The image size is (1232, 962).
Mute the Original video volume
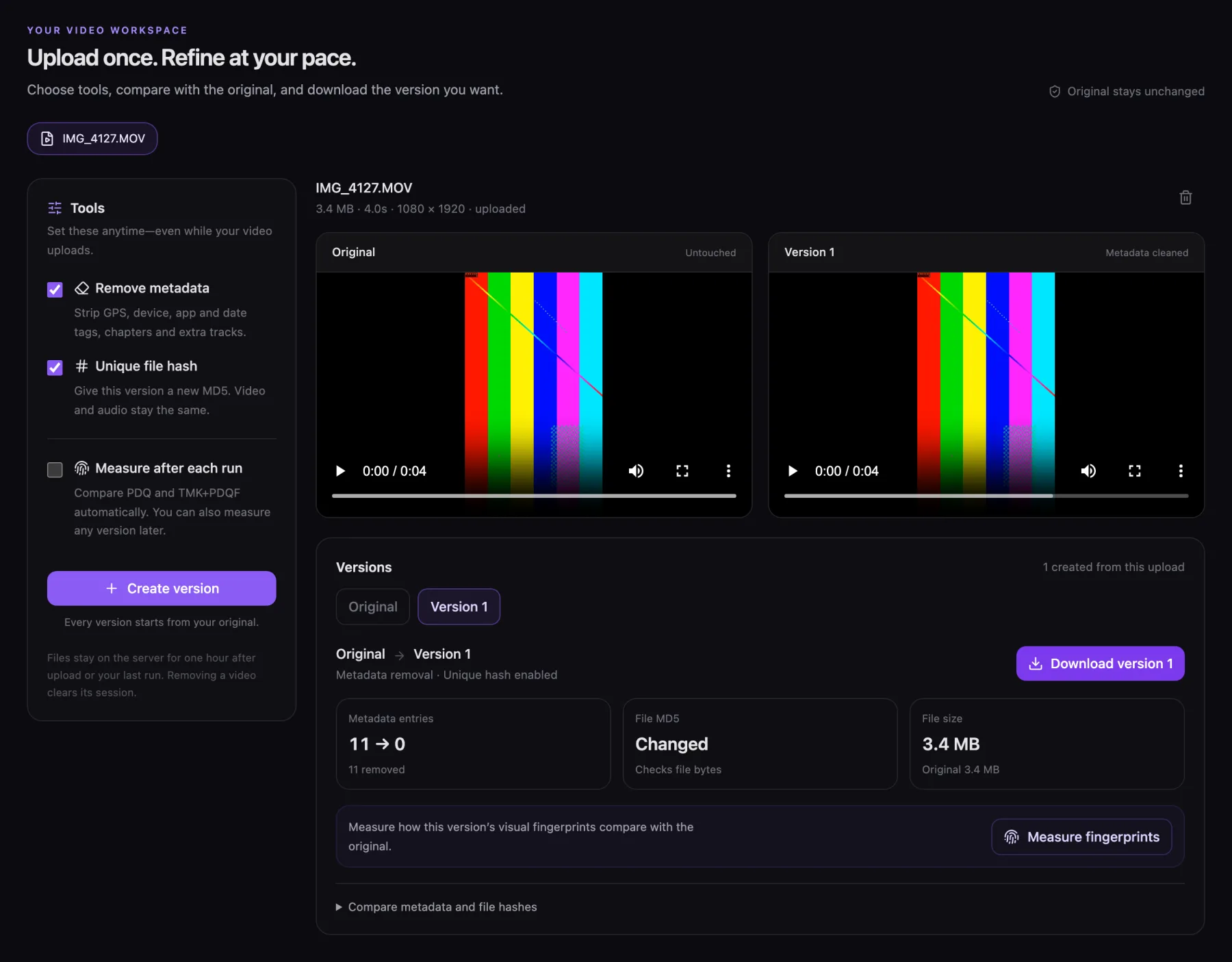636,471
